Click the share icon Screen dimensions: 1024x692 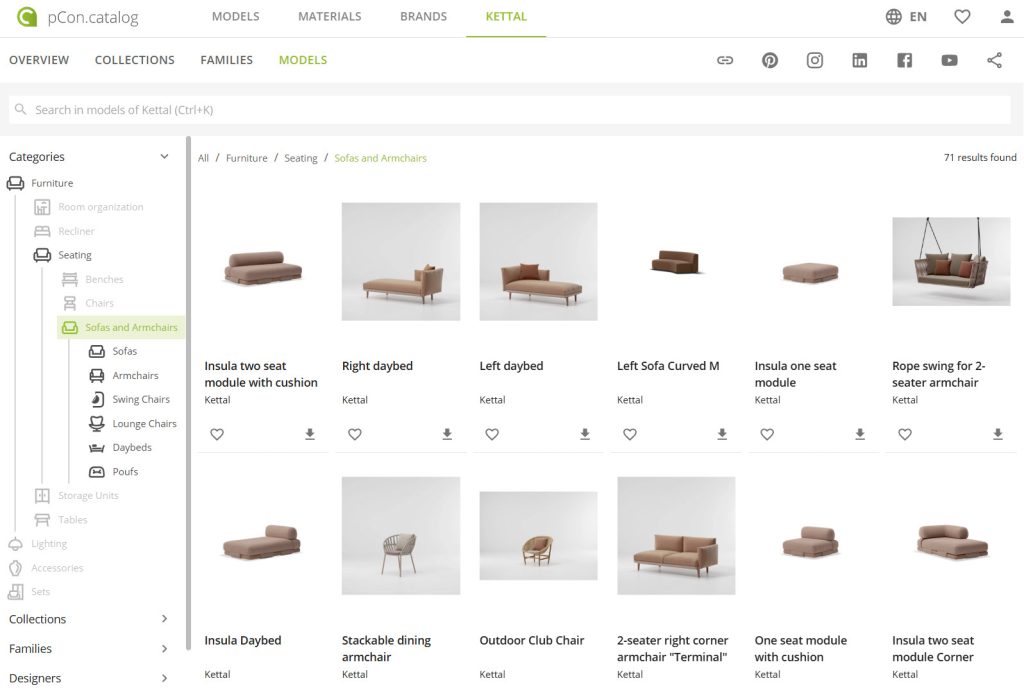point(994,60)
